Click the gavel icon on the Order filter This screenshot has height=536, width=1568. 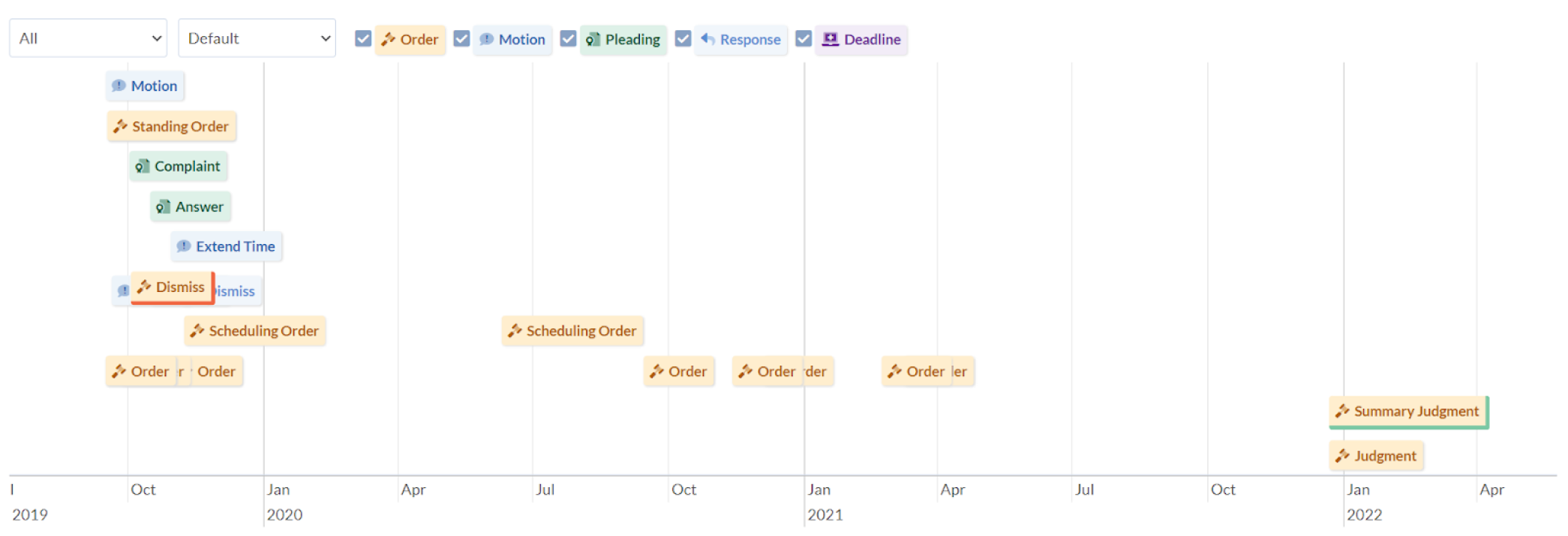(x=389, y=39)
